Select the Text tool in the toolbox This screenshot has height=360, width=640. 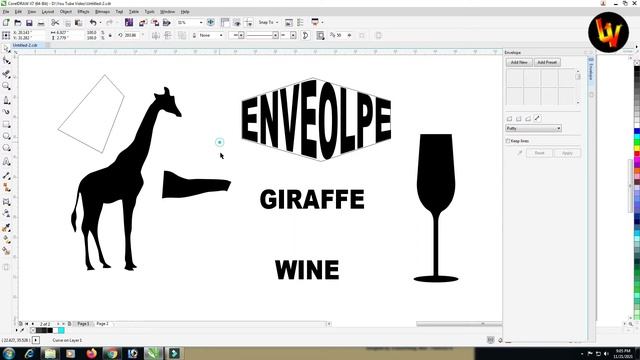pyautogui.click(x=7, y=162)
